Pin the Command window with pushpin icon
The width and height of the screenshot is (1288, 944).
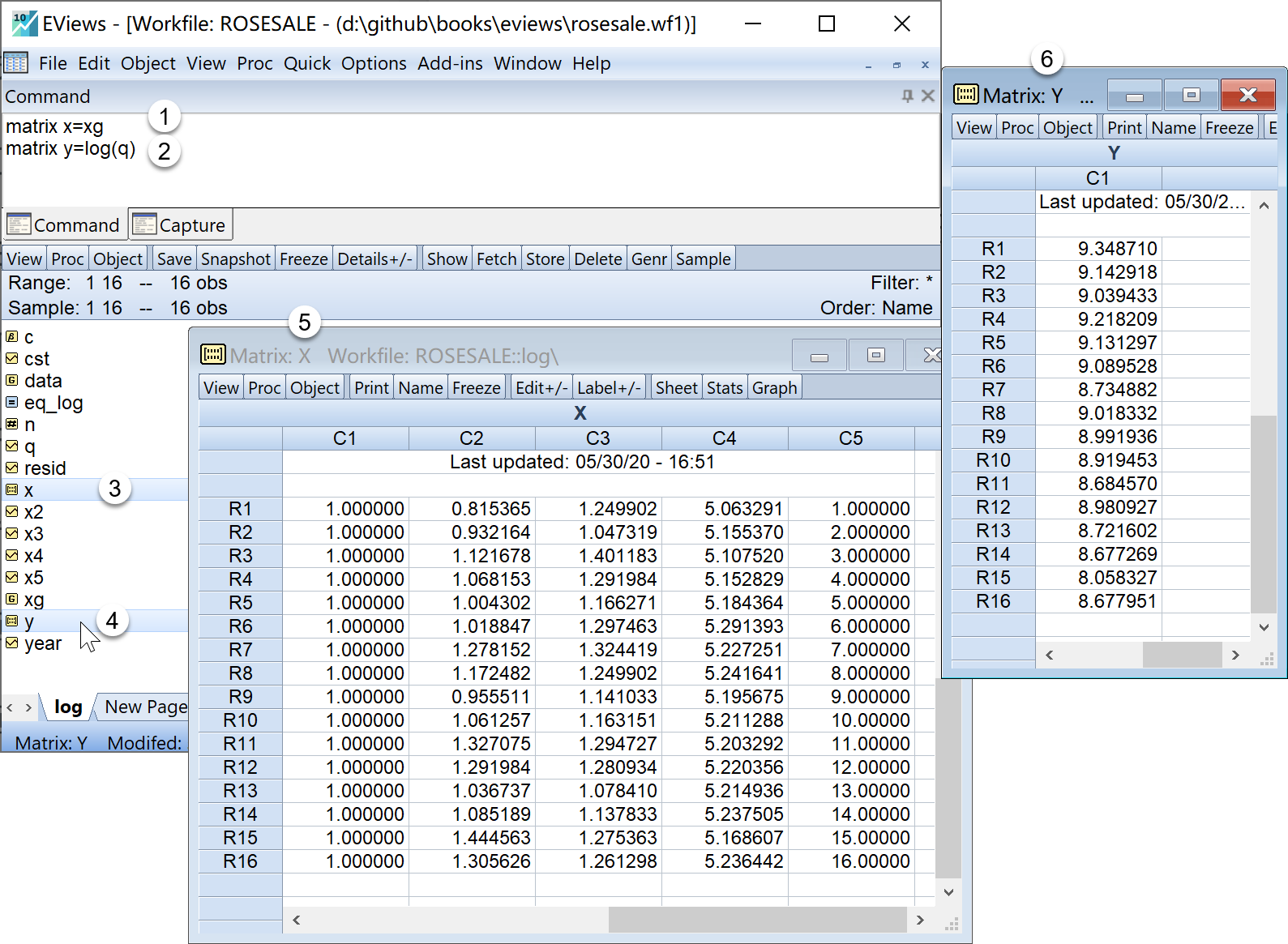(908, 96)
